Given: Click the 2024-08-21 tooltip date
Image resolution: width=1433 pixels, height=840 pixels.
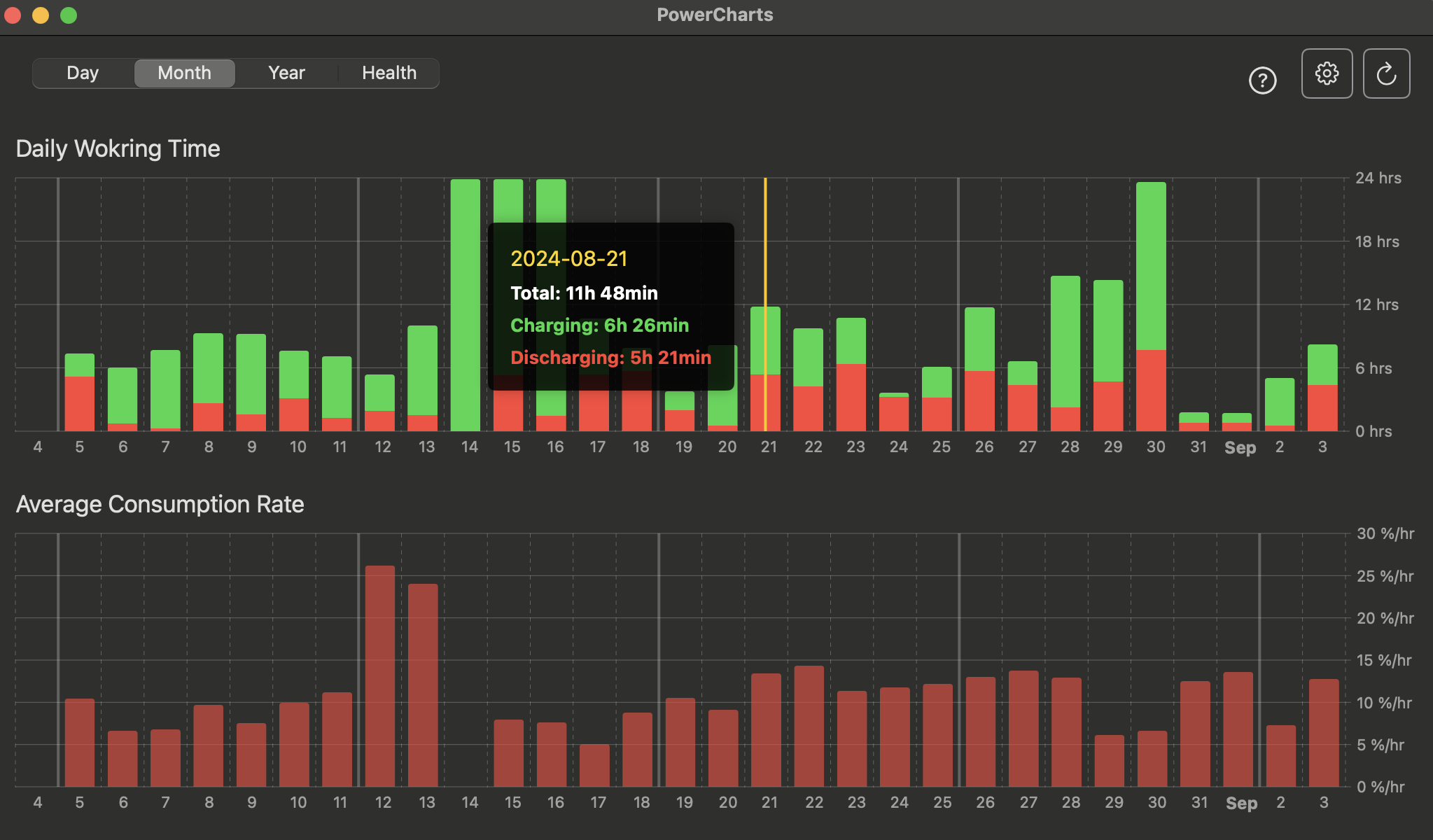Looking at the screenshot, I should click(x=568, y=258).
